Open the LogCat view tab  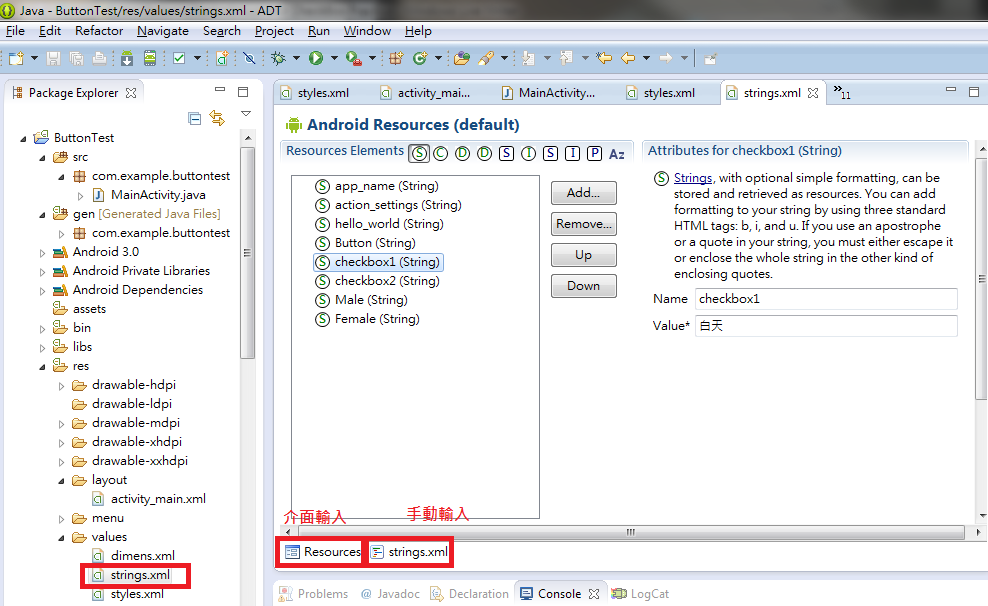[640, 594]
